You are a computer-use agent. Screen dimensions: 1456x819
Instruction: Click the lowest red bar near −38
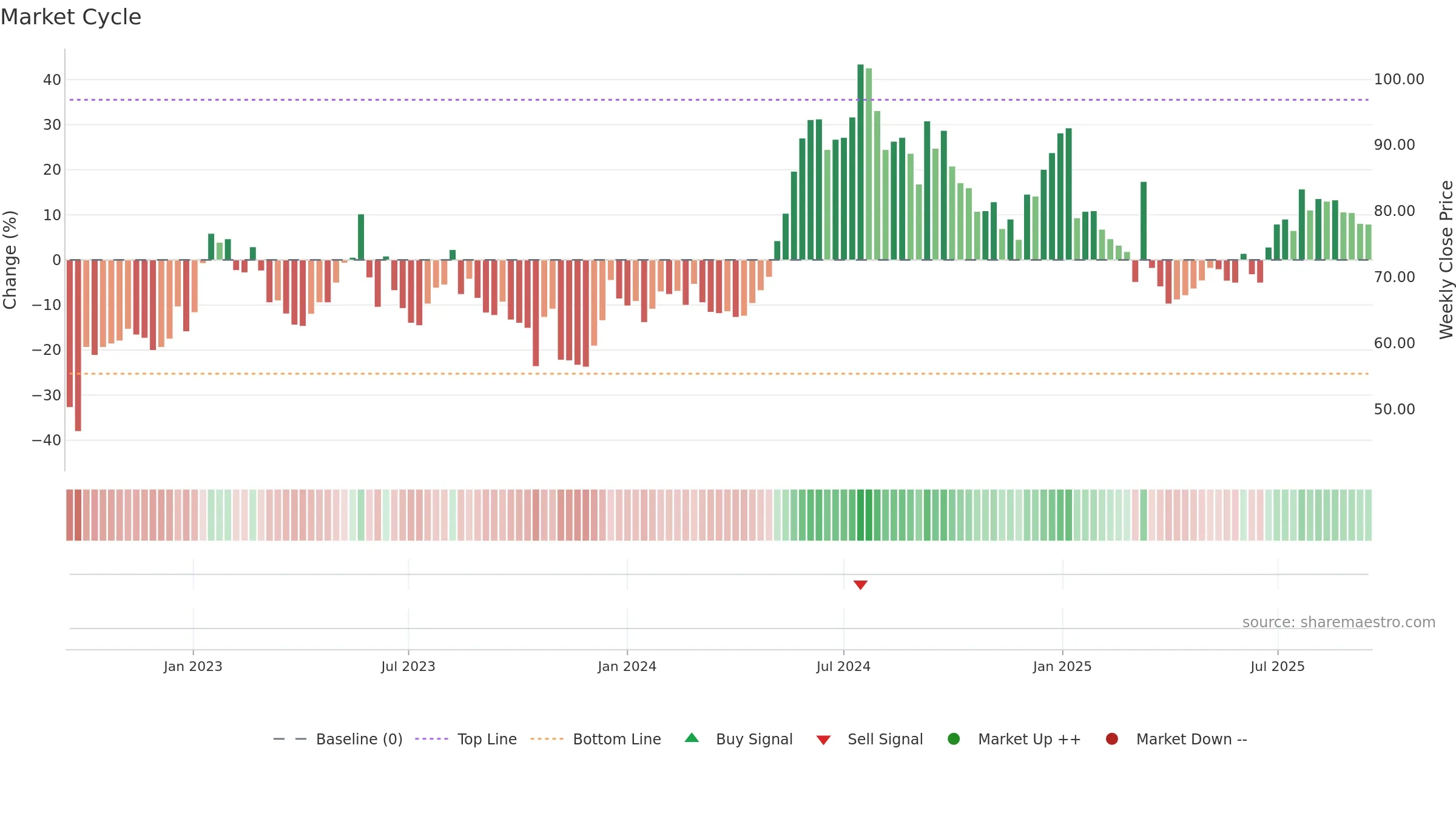[78, 345]
